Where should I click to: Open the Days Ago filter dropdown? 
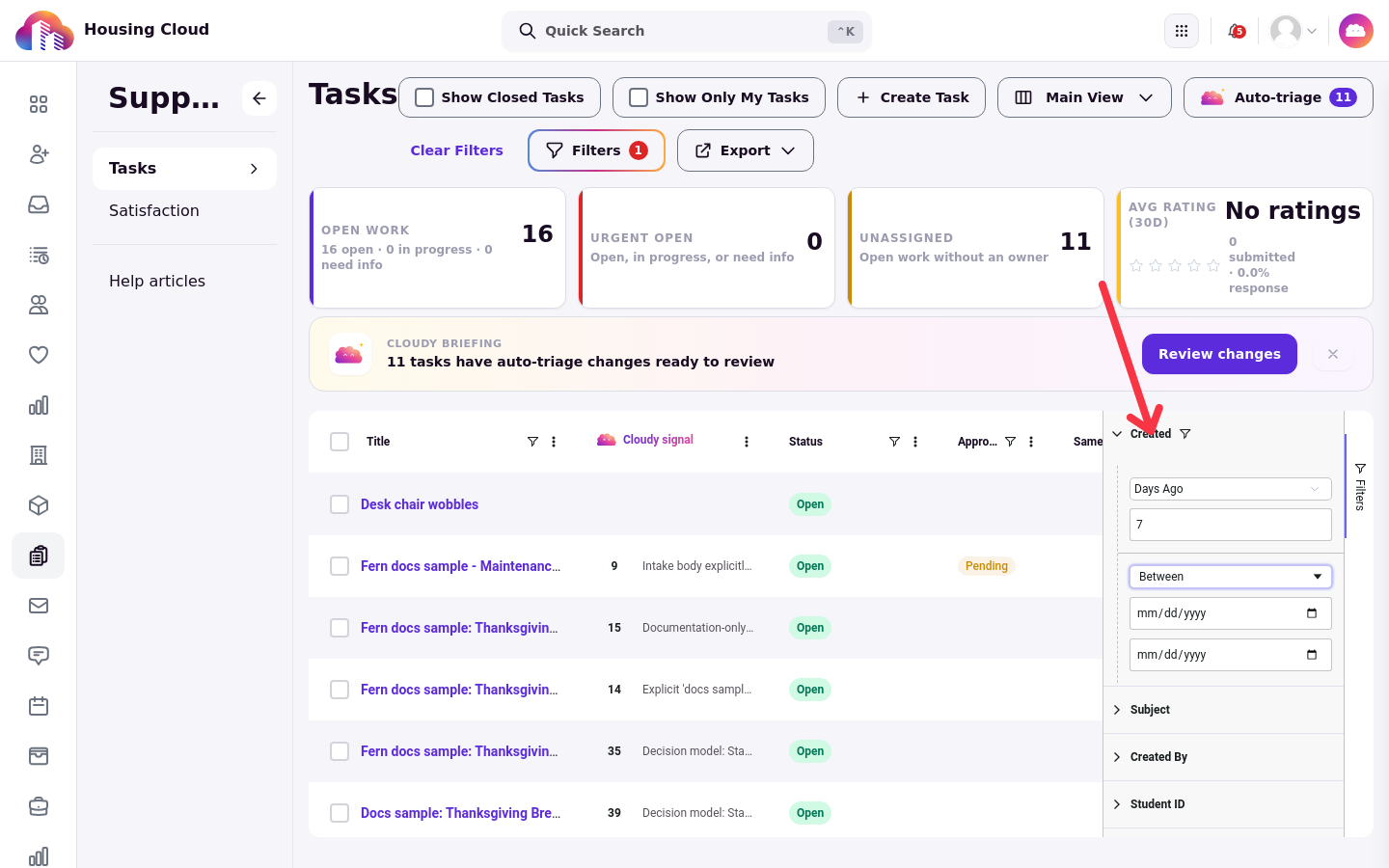coord(1231,489)
